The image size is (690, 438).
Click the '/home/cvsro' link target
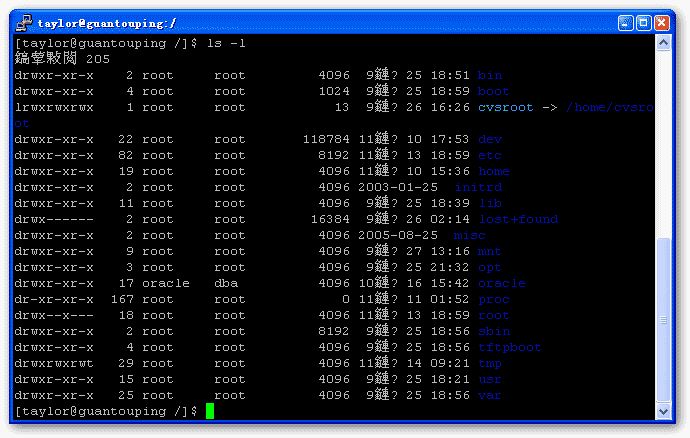[x=609, y=107]
